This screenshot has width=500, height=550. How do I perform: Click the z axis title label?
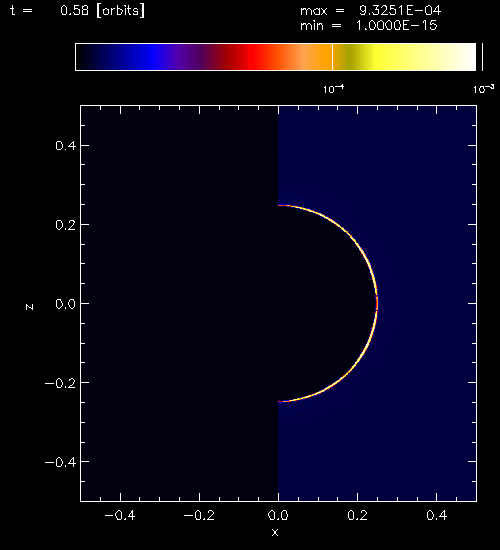(29, 307)
